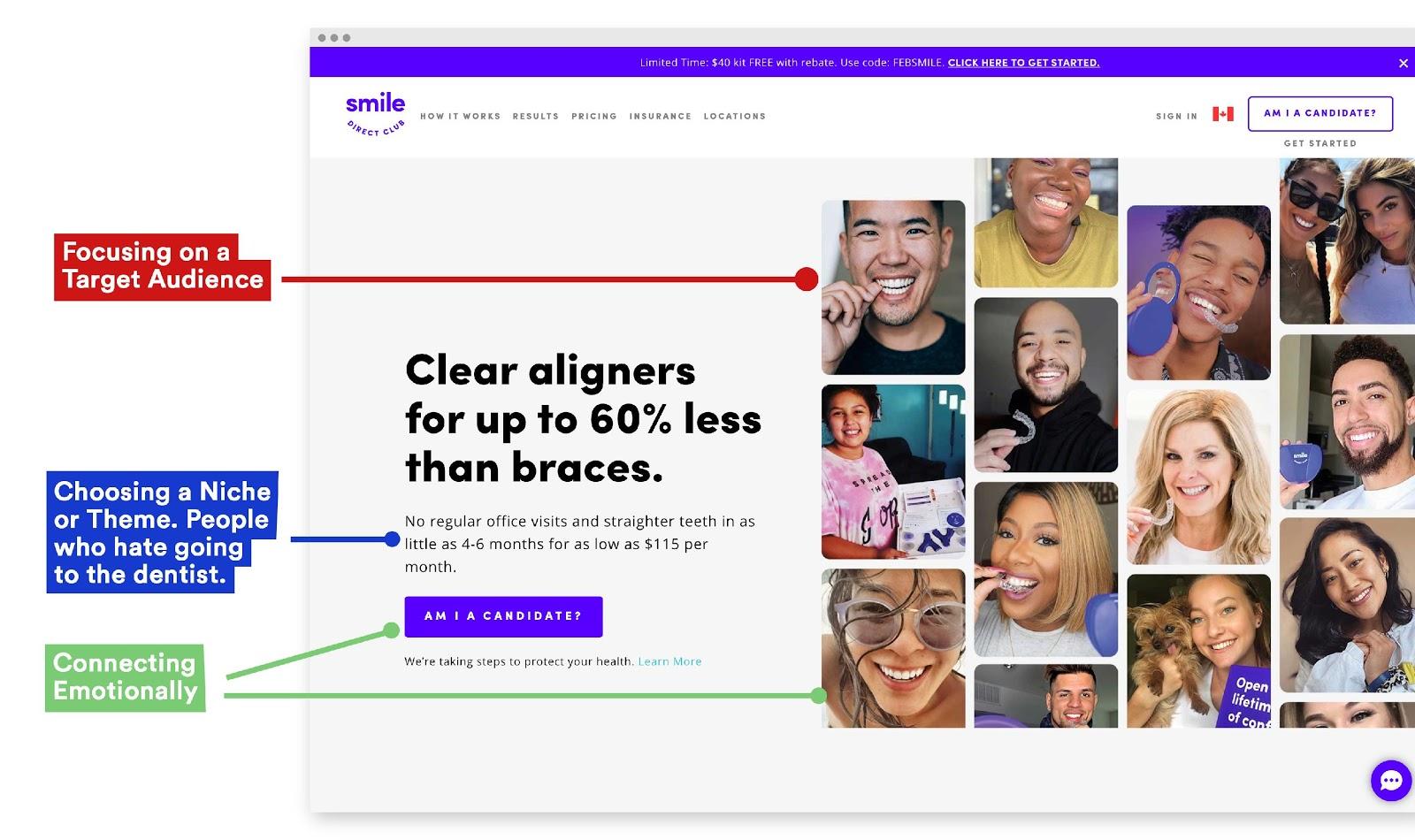The height and width of the screenshot is (840, 1415).
Task: Select the bald man in black hoodie photo
Action: point(1046,385)
